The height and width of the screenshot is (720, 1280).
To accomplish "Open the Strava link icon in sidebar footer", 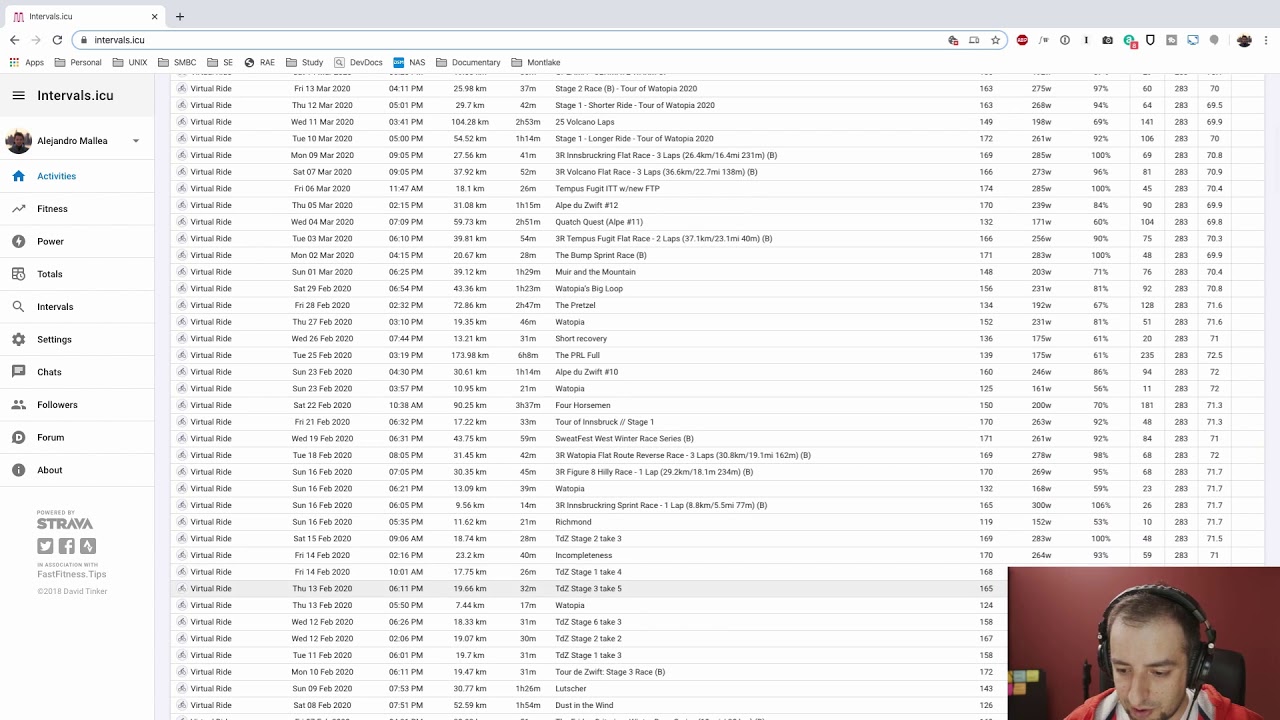I will click(87, 546).
